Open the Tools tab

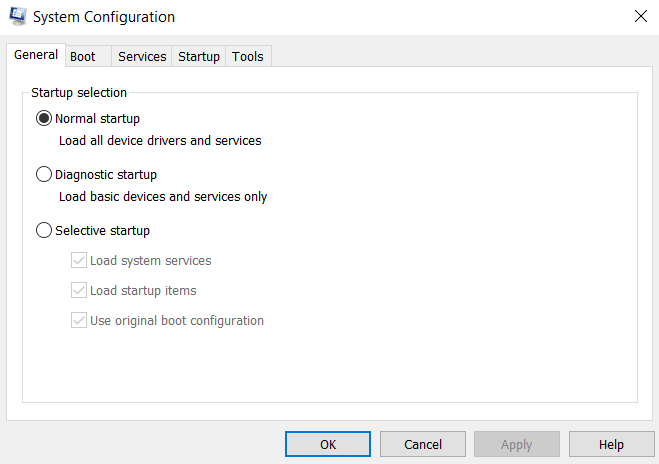tap(248, 57)
